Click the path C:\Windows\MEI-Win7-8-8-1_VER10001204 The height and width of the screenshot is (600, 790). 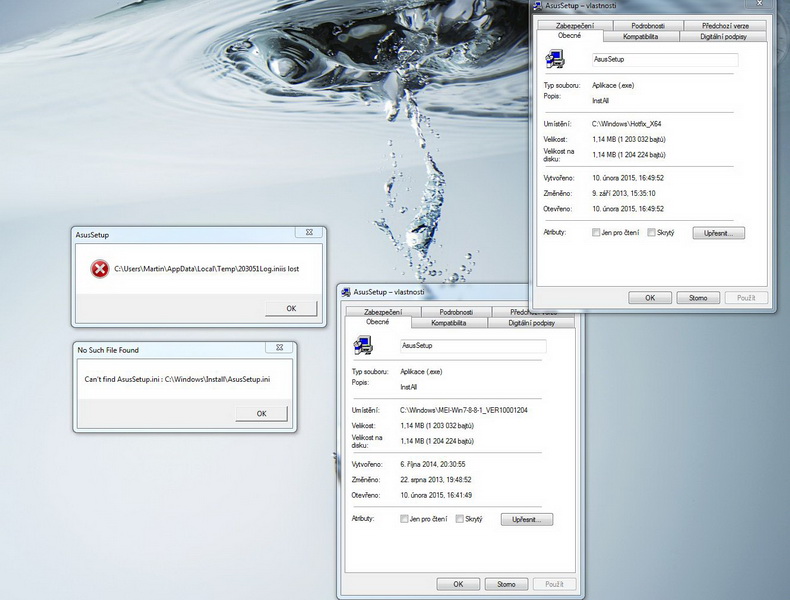[x=464, y=410]
